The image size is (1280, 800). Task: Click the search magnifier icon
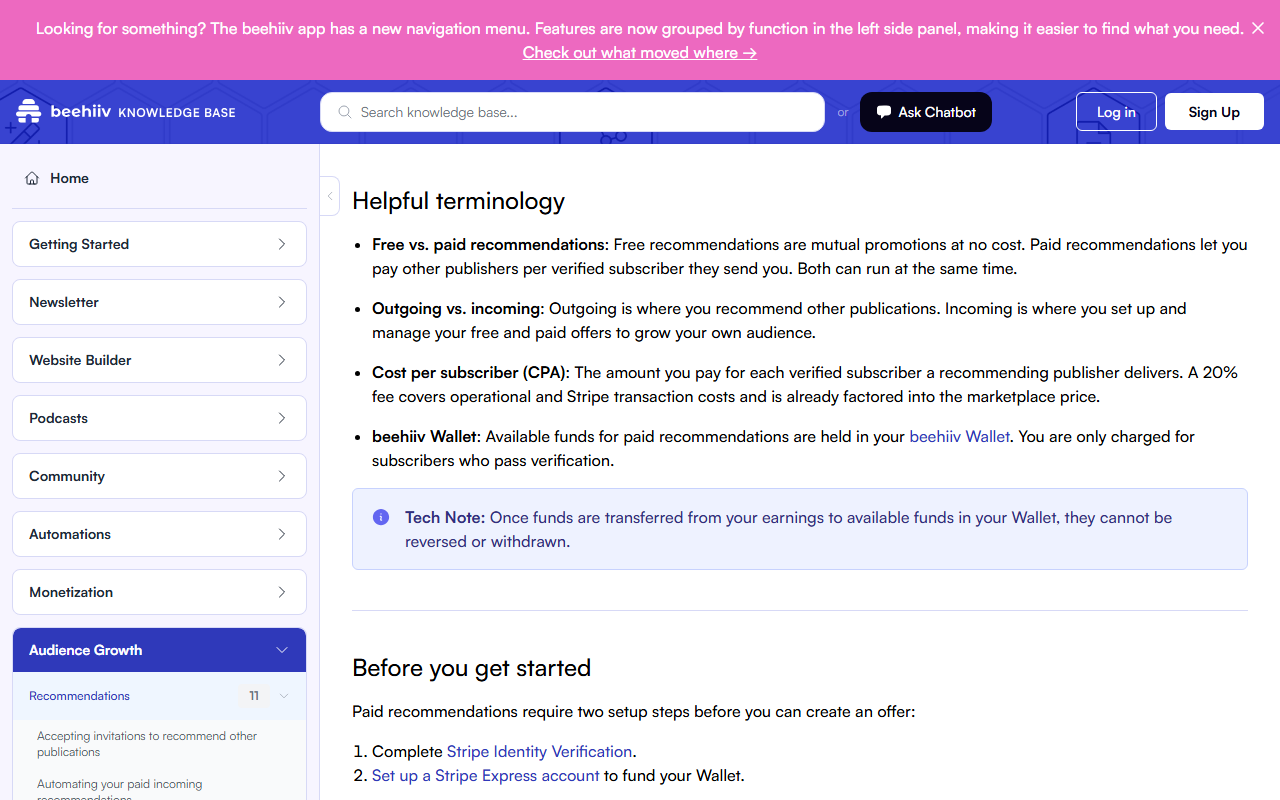coord(345,112)
